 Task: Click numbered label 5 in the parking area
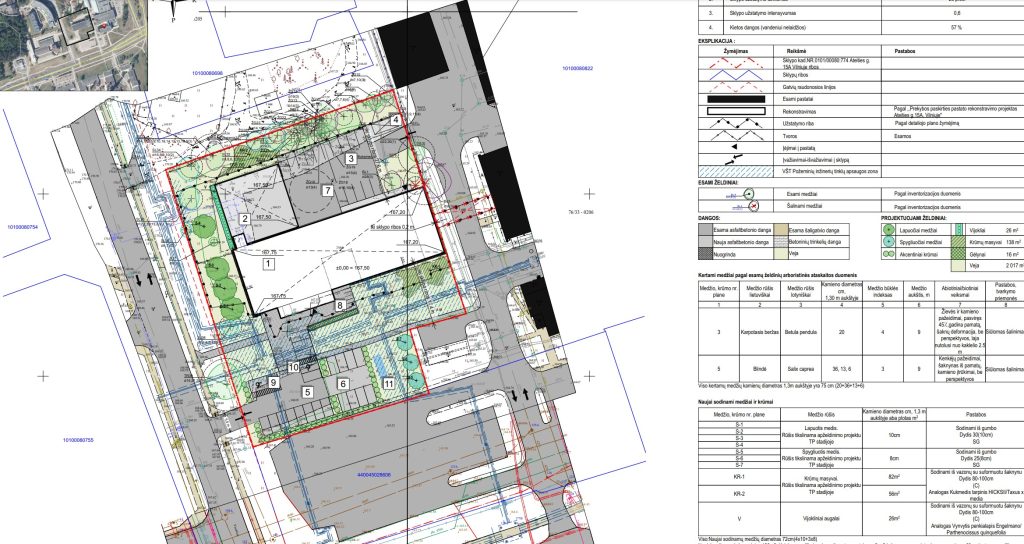pyautogui.click(x=307, y=392)
